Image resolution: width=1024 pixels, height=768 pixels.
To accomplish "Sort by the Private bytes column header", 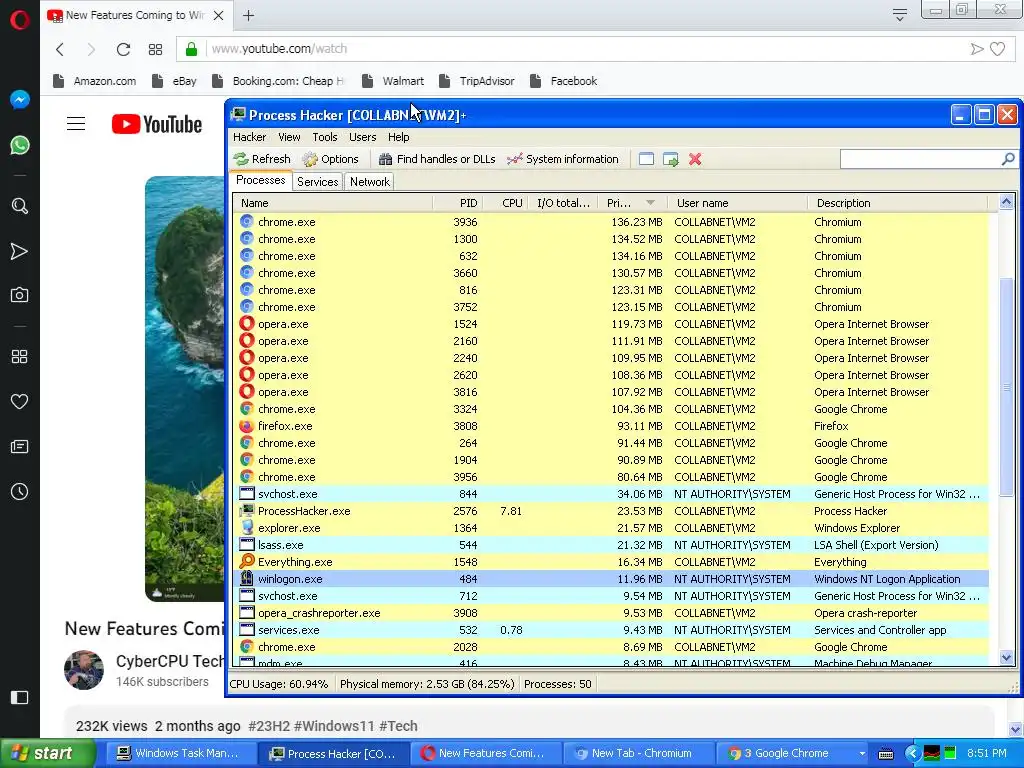I will pos(631,203).
